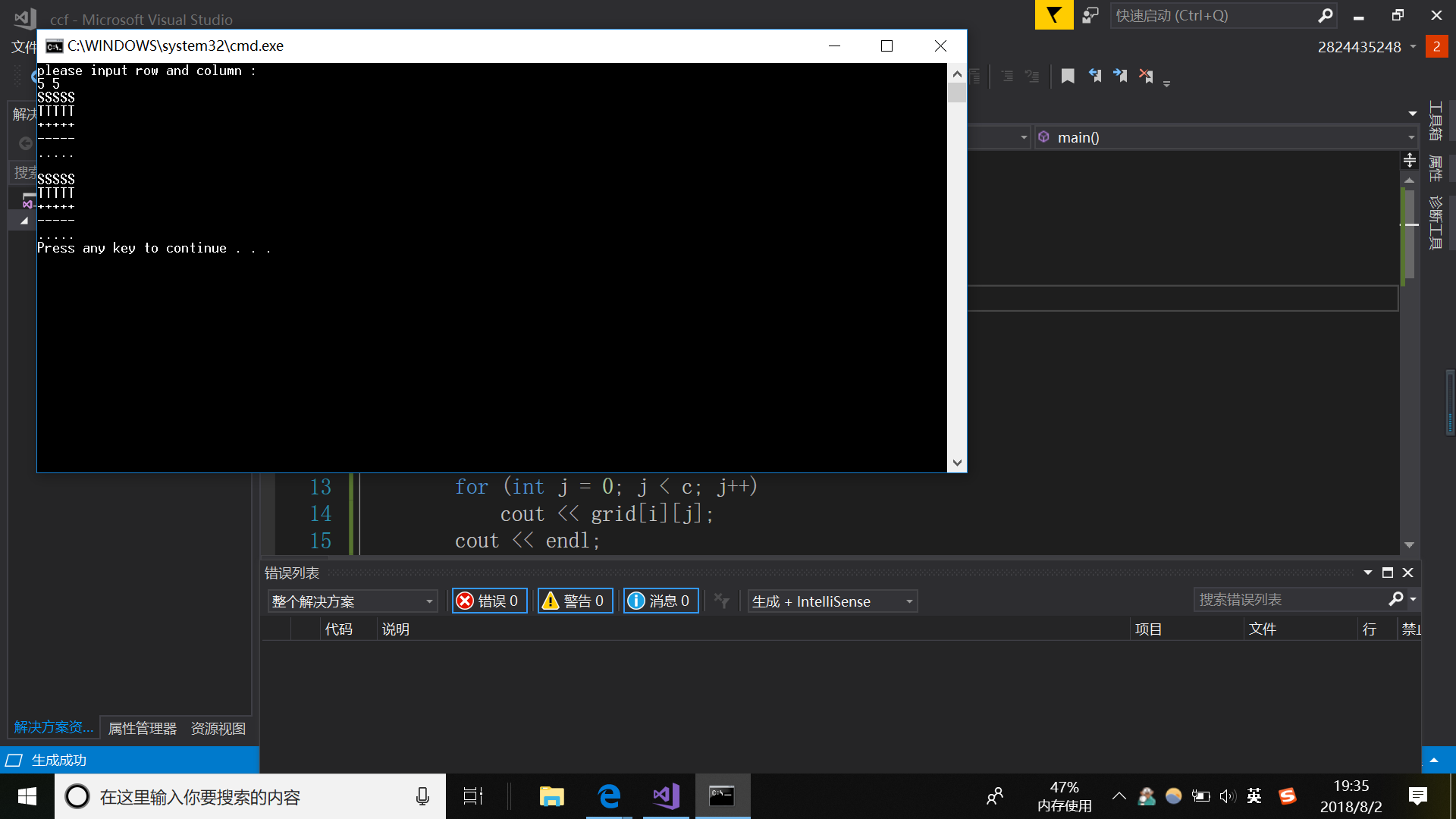Image resolution: width=1456 pixels, height=819 pixels.
Task: Click the 搜索错误列表 search field
Action: 1289,600
